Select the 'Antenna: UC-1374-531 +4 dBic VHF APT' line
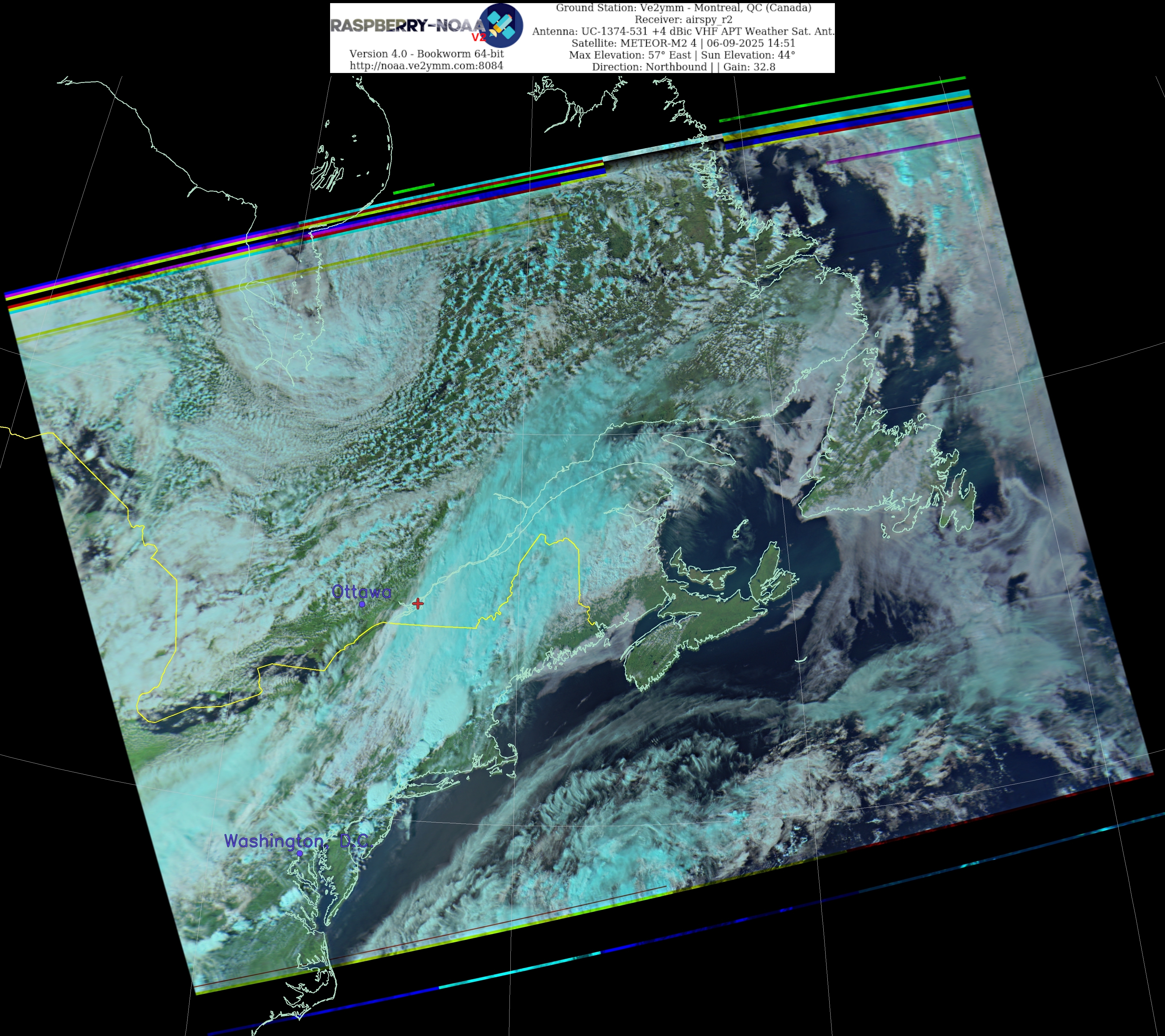Image resolution: width=1165 pixels, height=1036 pixels. tap(683, 31)
